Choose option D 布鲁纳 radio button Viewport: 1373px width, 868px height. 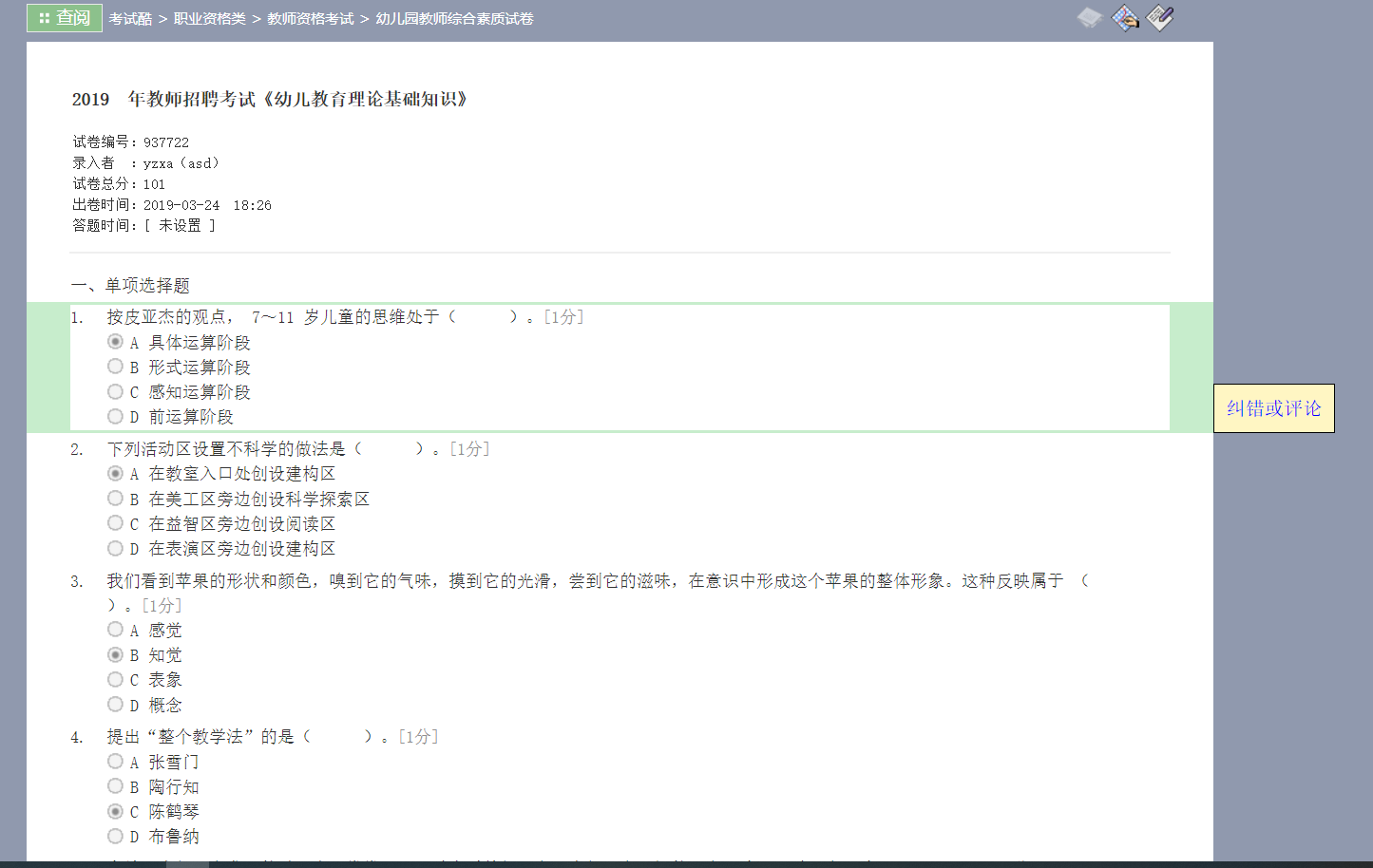[x=115, y=836]
